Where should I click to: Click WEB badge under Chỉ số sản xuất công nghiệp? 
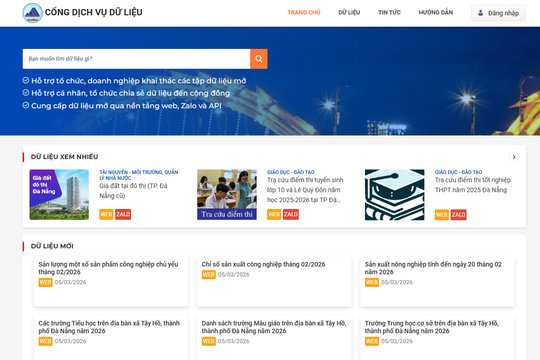point(208,275)
